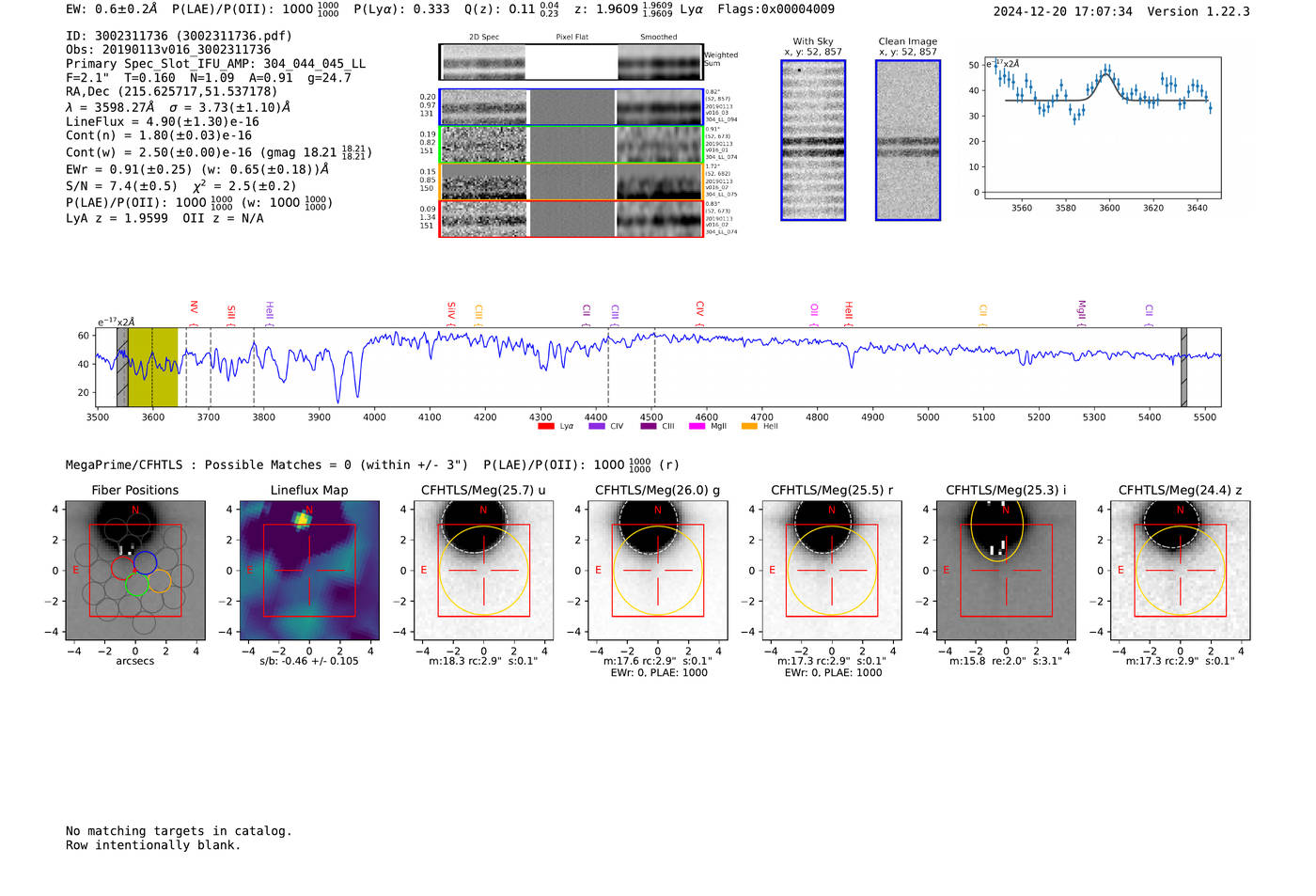Click the CIV legend color swatch

(596, 426)
